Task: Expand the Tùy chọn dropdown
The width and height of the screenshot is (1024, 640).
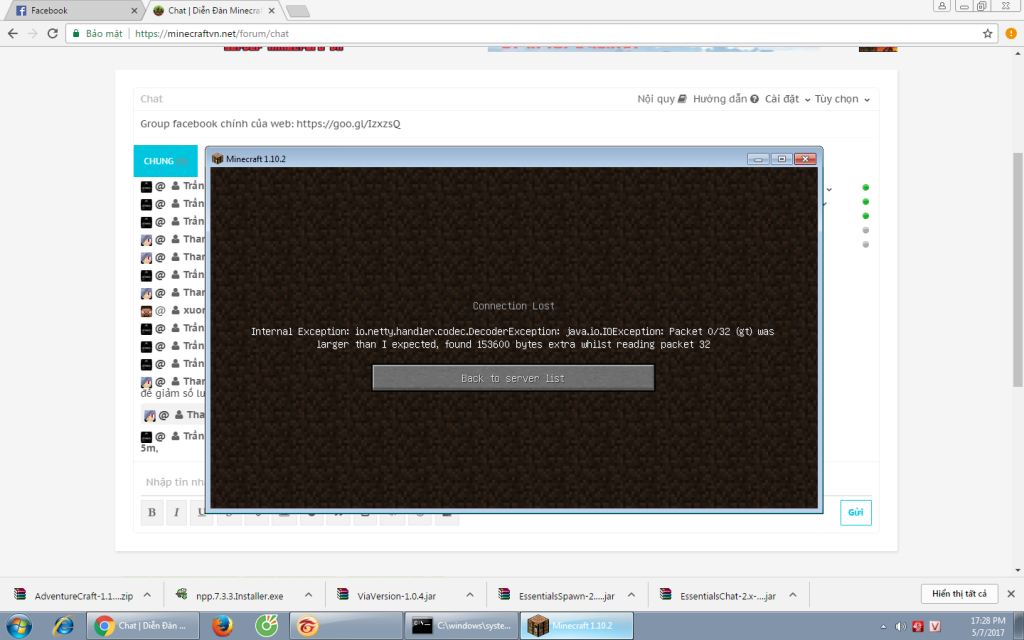Action: pyautogui.click(x=842, y=99)
